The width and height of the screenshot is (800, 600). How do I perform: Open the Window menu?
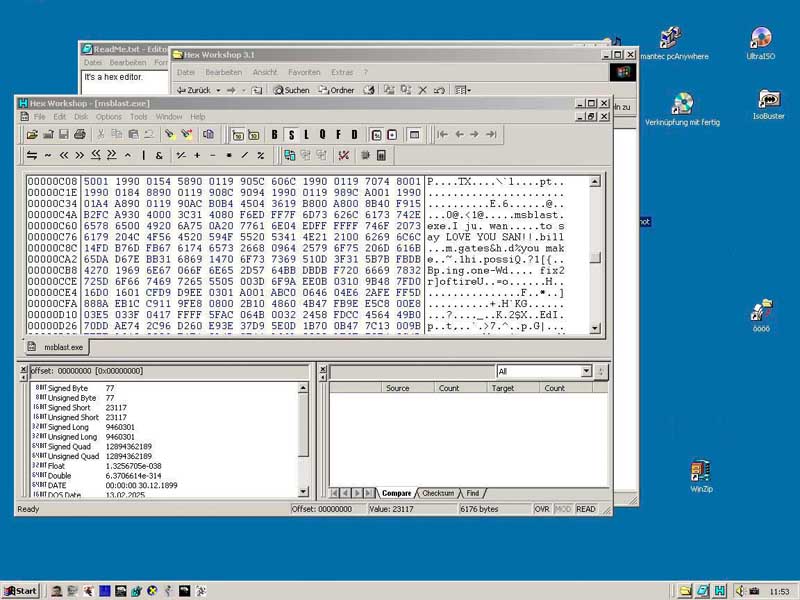click(x=169, y=117)
